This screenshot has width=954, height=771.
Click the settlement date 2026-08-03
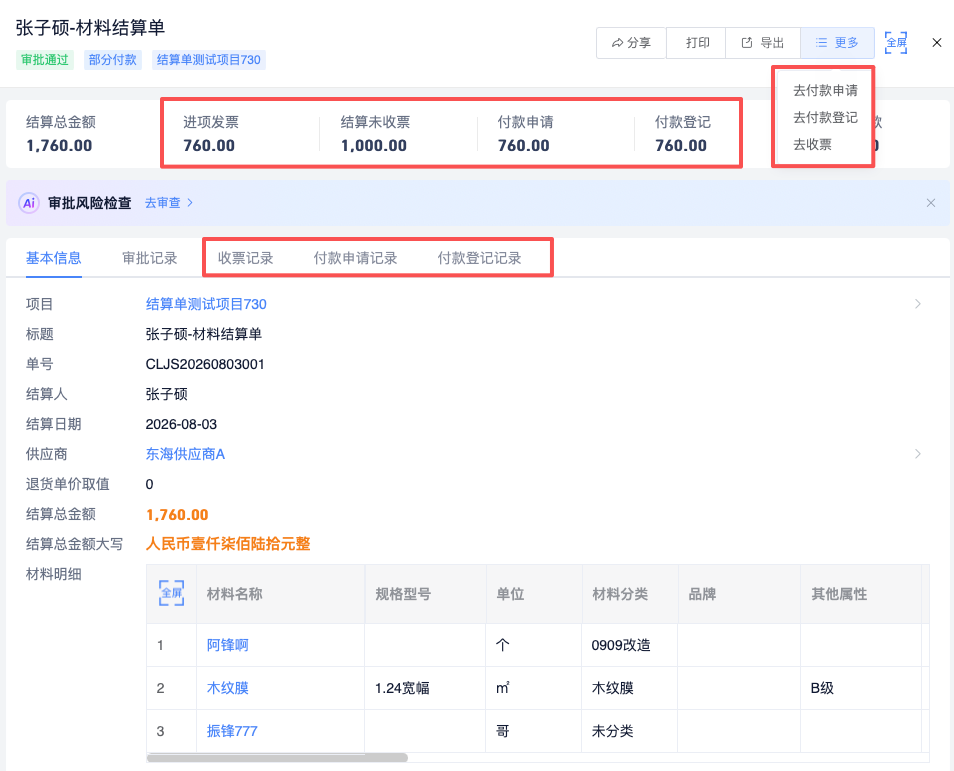(181, 424)
